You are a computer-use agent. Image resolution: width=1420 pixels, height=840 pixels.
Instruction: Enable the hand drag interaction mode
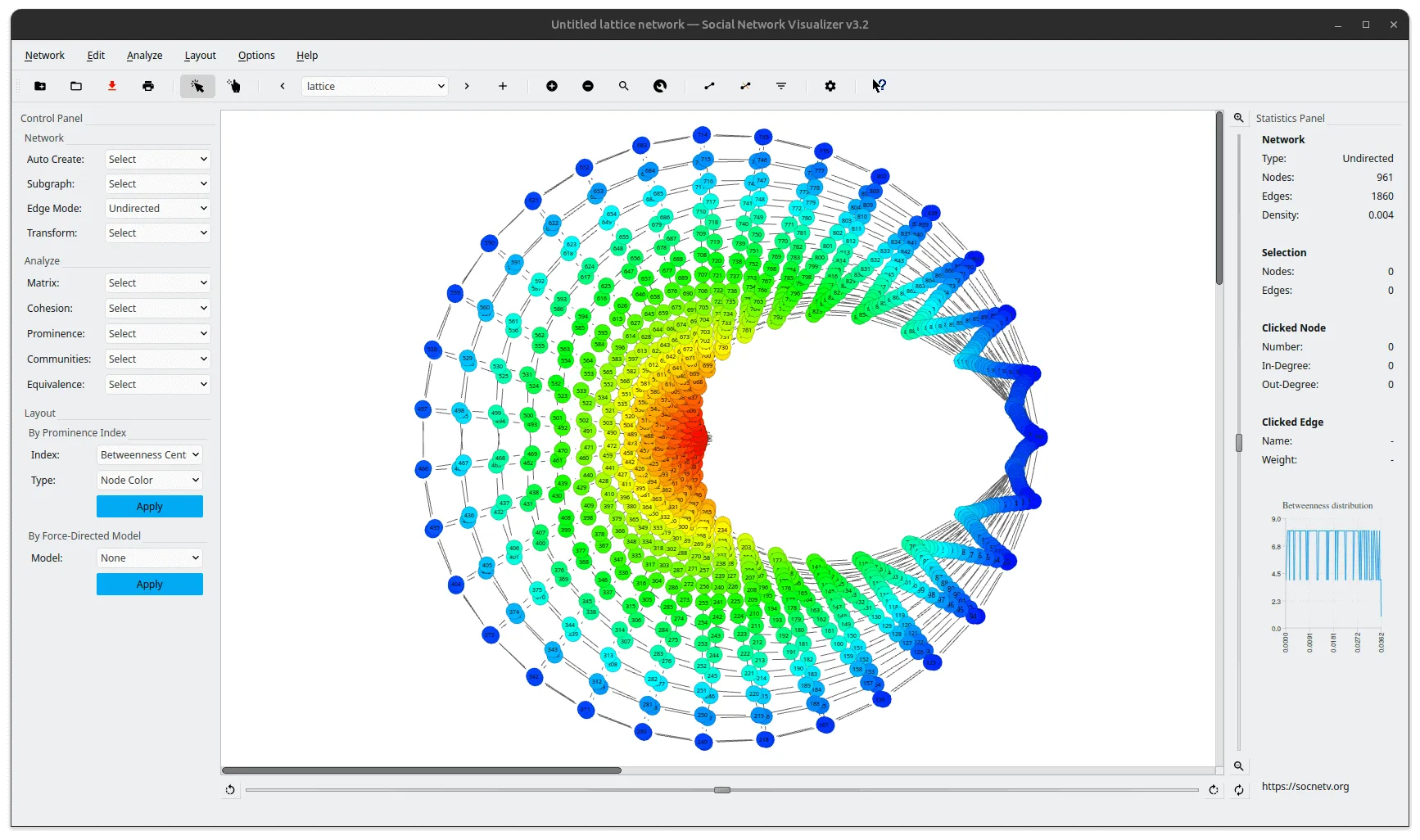234,86
